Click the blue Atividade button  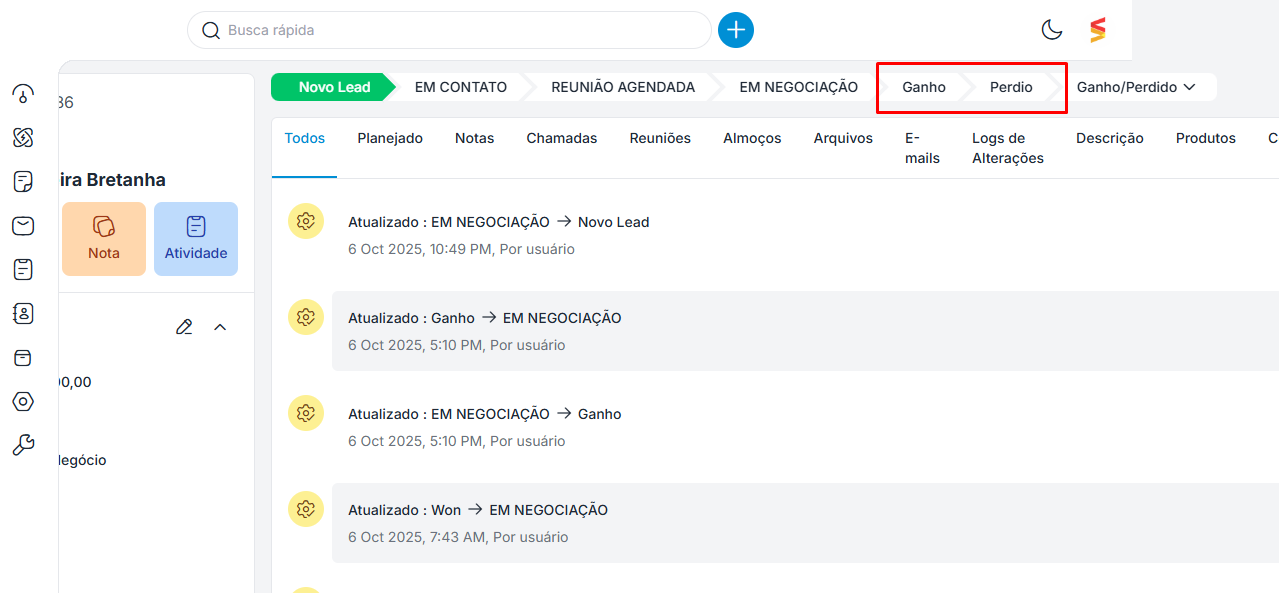pyautogui.click(x=196, y=238)
